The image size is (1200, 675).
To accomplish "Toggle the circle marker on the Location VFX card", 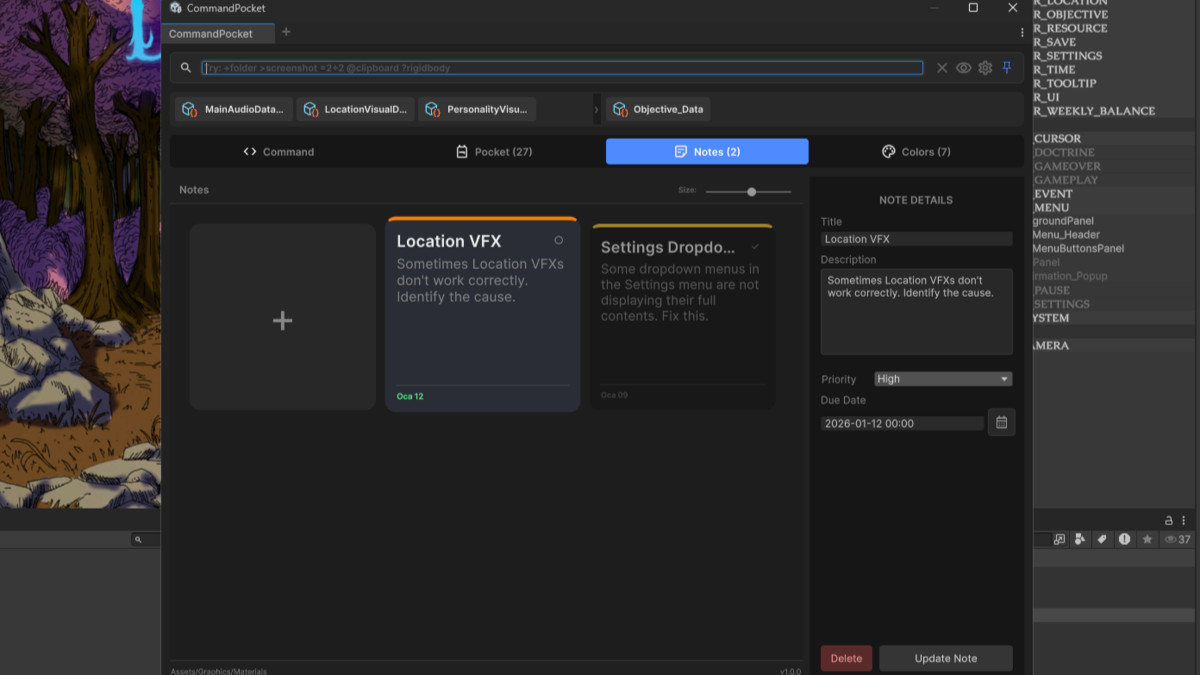I will (559, 241).
